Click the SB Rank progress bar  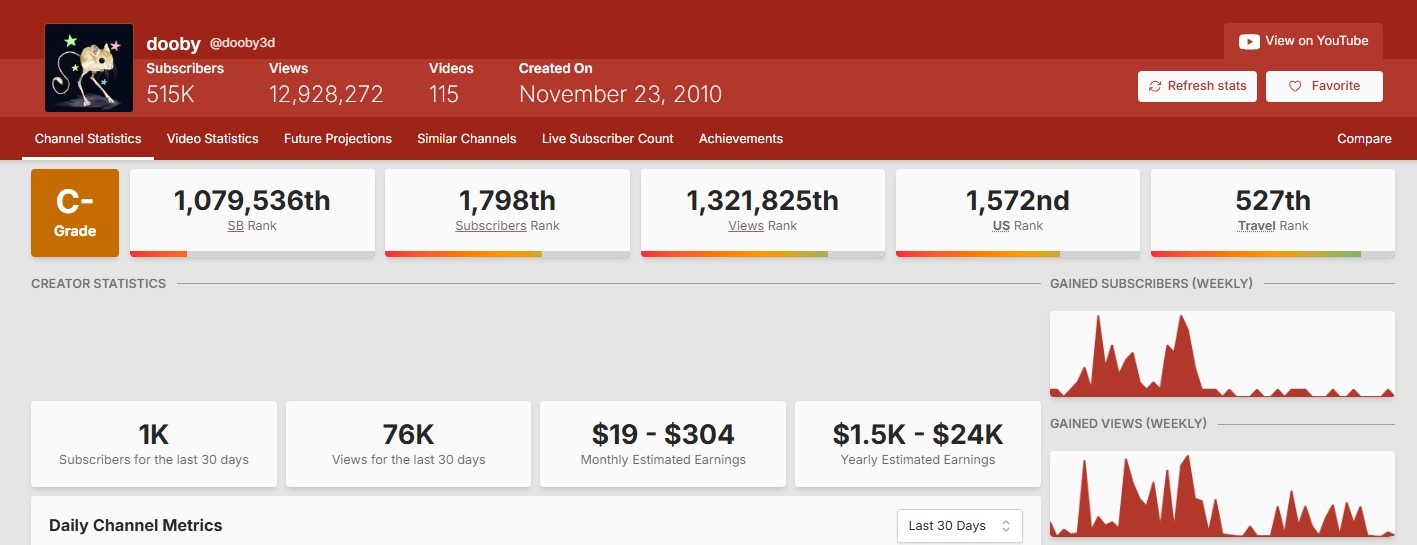coord(252,254)
